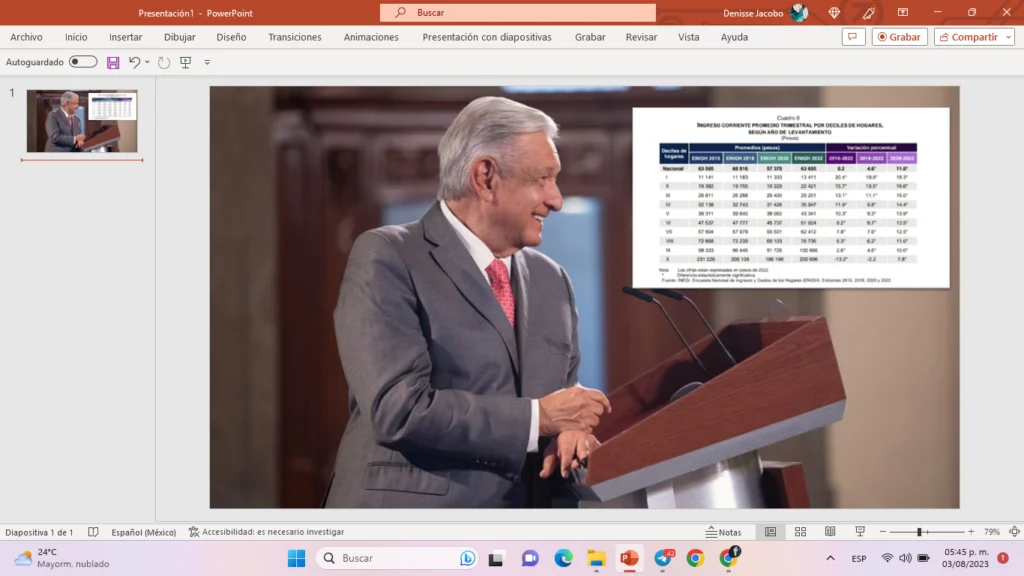This screenshot has width=1024, height=576.
Task: Switch to Slide Sorter view
Action: [x=800, y=532]
